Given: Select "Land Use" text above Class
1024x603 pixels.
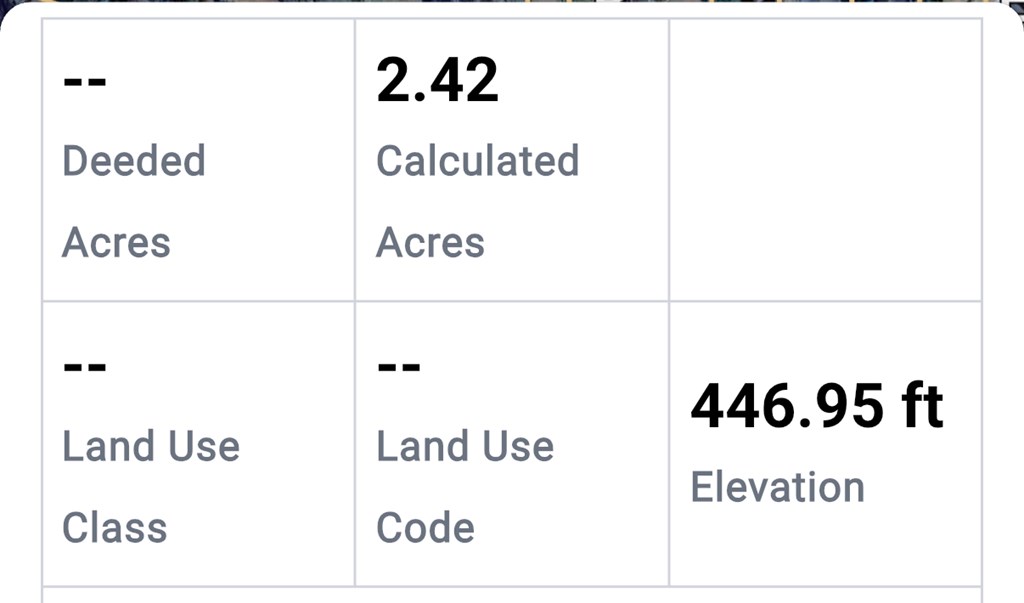Looking at the screenshot, I should coord(151,446).
